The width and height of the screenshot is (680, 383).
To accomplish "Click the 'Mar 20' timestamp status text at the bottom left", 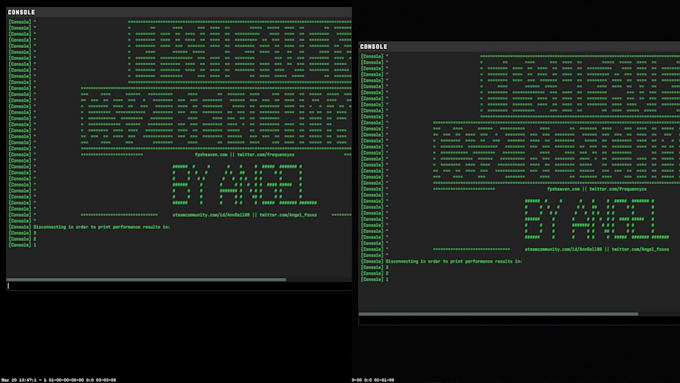I will pos(59,380).
